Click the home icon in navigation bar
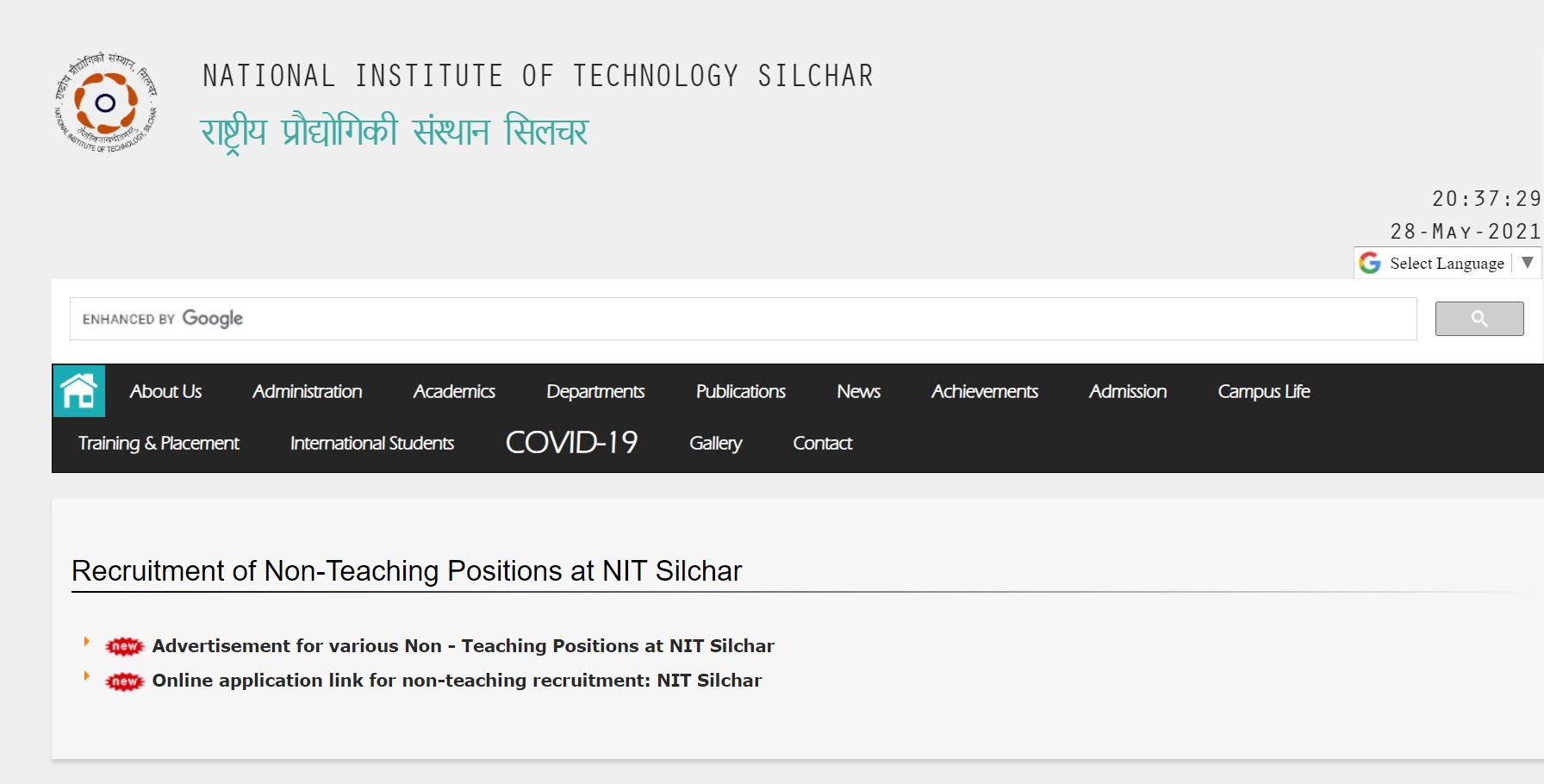The width and height of the screenshot is (1544, 784). click(78, 390)
